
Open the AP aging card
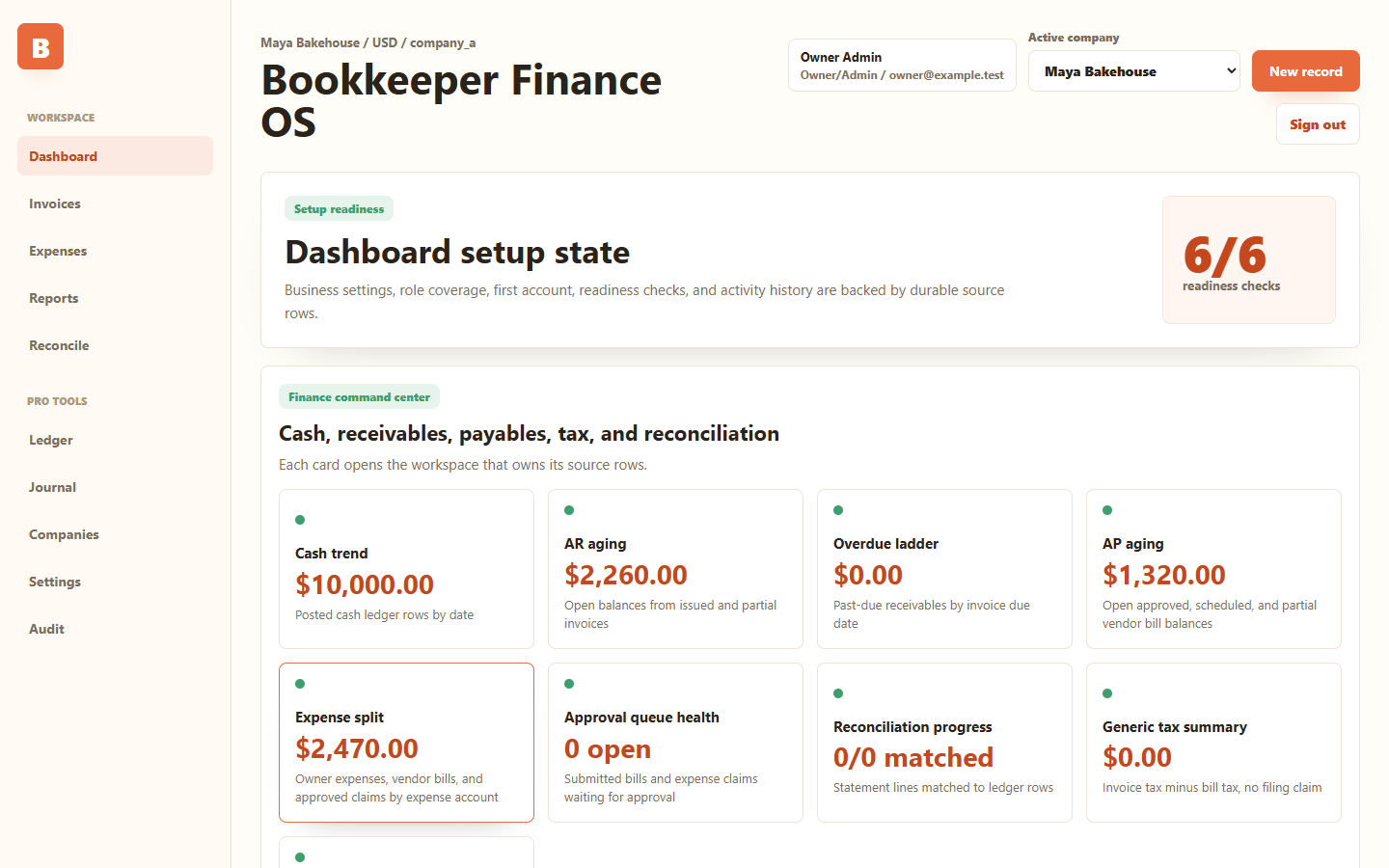(1213, 569)
